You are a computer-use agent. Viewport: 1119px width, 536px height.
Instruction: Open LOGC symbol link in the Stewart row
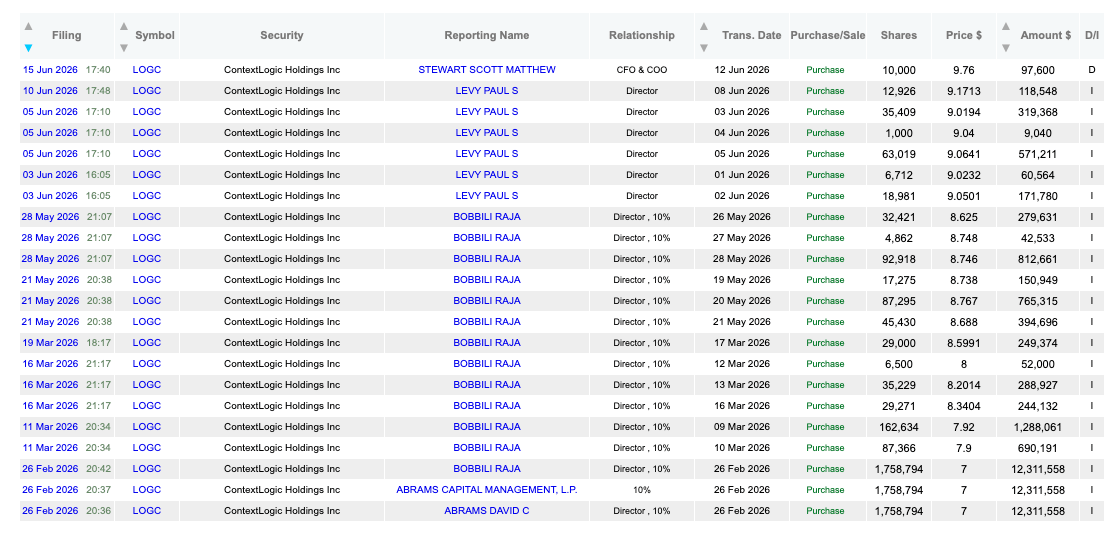click(x=147, y=70)
